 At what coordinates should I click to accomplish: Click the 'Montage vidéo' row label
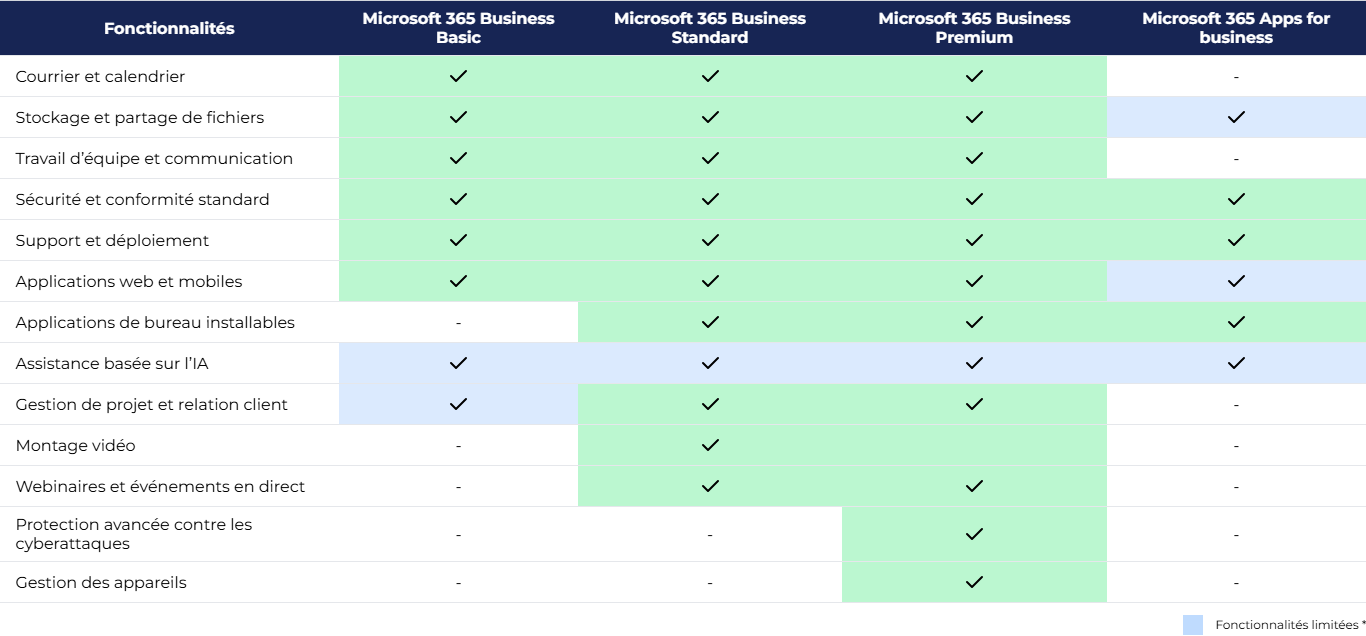75,445
